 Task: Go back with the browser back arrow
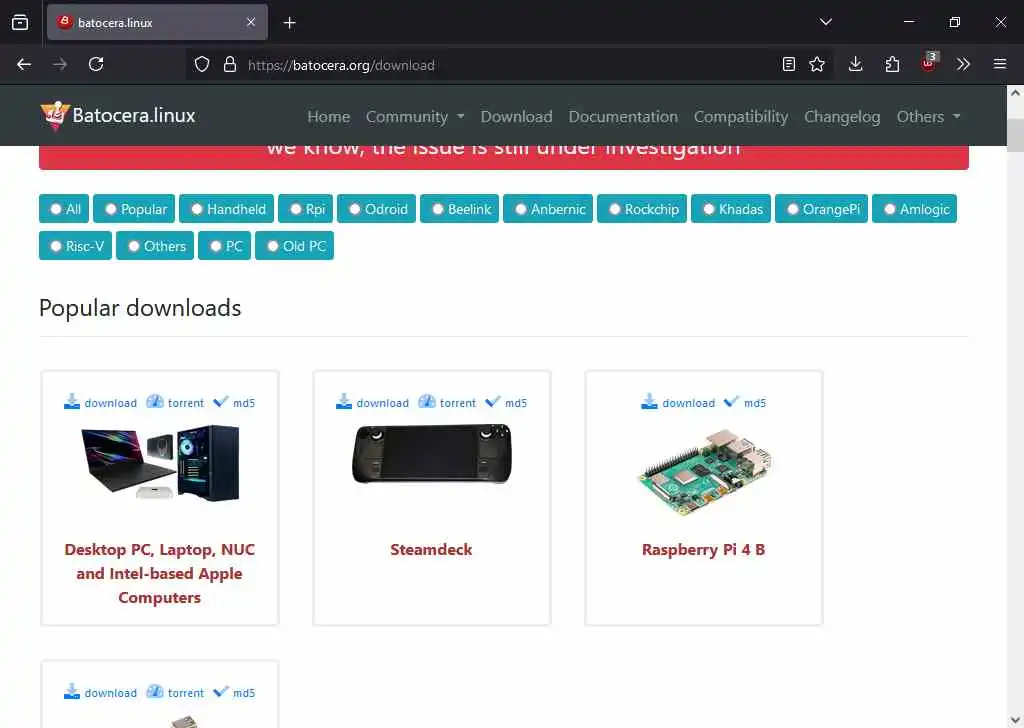point(24,64)
